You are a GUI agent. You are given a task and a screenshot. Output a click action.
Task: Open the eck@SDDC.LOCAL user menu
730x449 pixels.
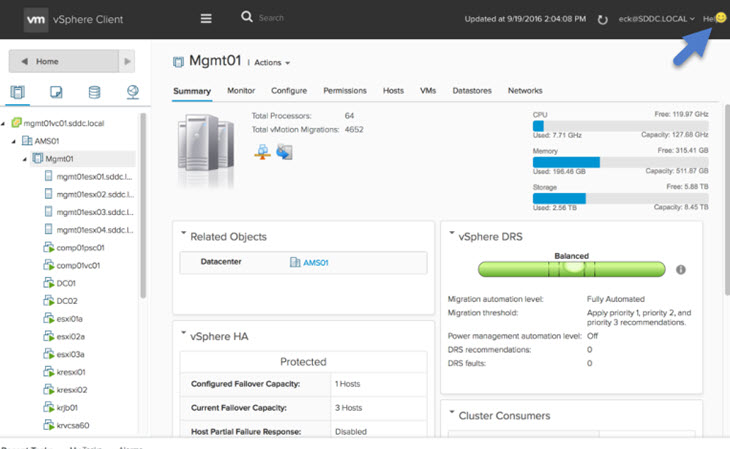pyautogui.click(x=656, y=19)
